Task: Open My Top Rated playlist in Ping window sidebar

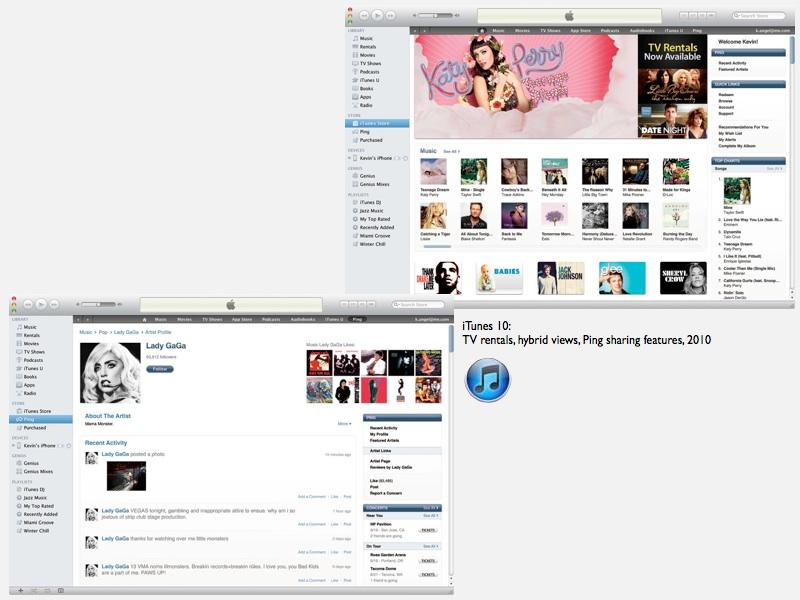Action: click(x=38, y=506)
